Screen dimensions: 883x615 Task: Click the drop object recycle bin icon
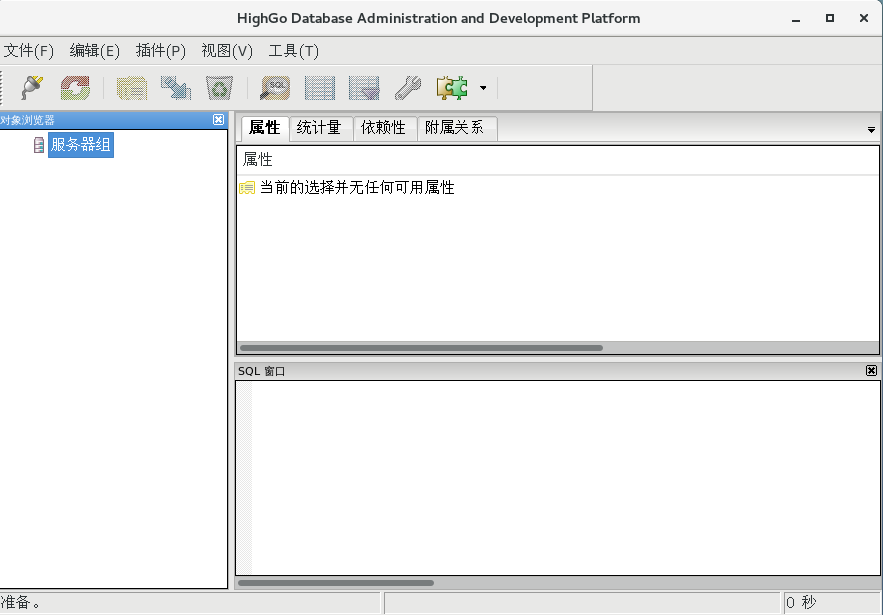219,87
